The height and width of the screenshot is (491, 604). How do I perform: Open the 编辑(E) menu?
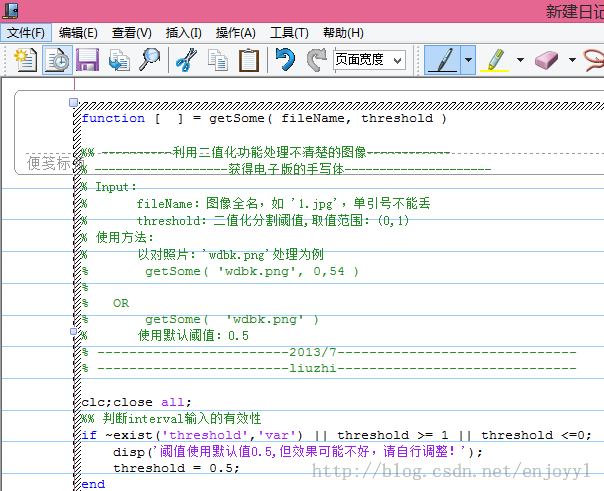[x=78, y=33]
